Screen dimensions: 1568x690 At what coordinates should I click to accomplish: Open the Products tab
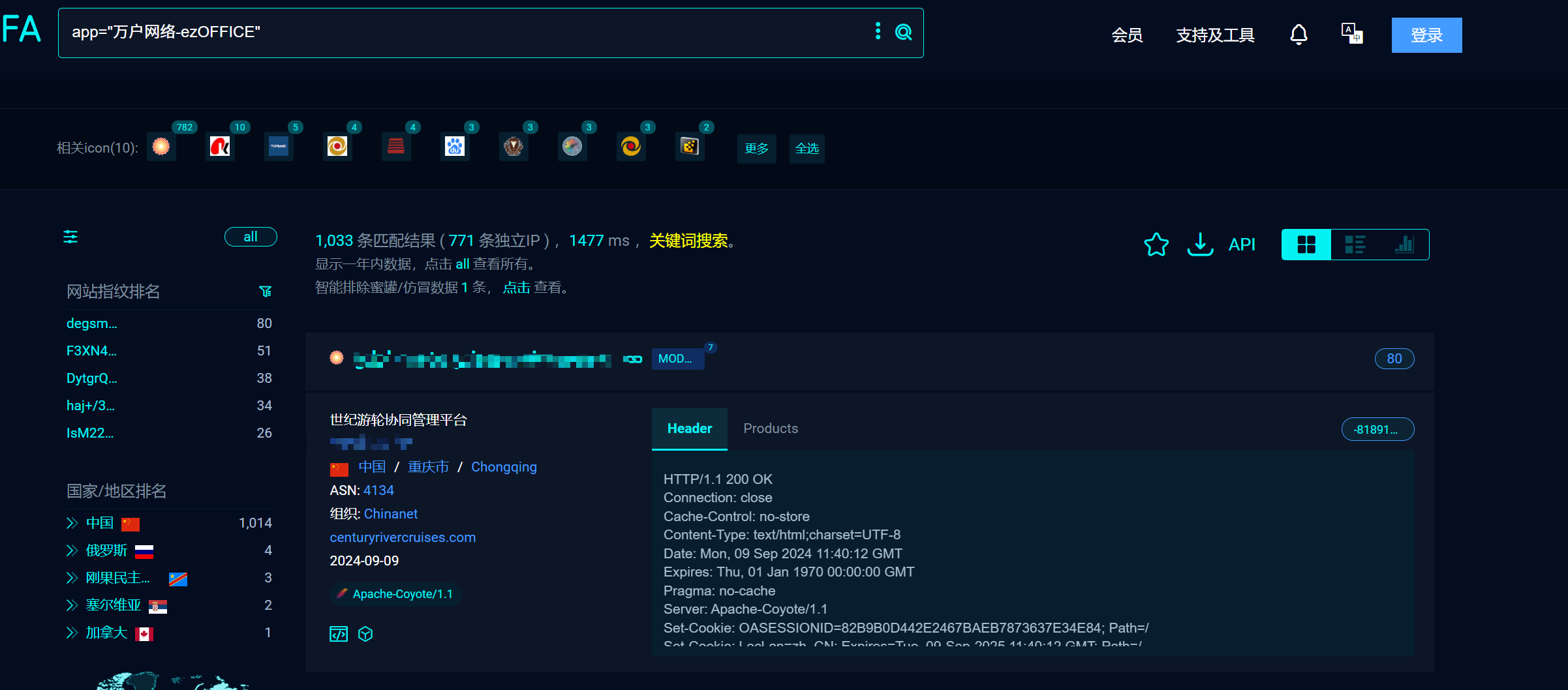click(x=771, y=428)
